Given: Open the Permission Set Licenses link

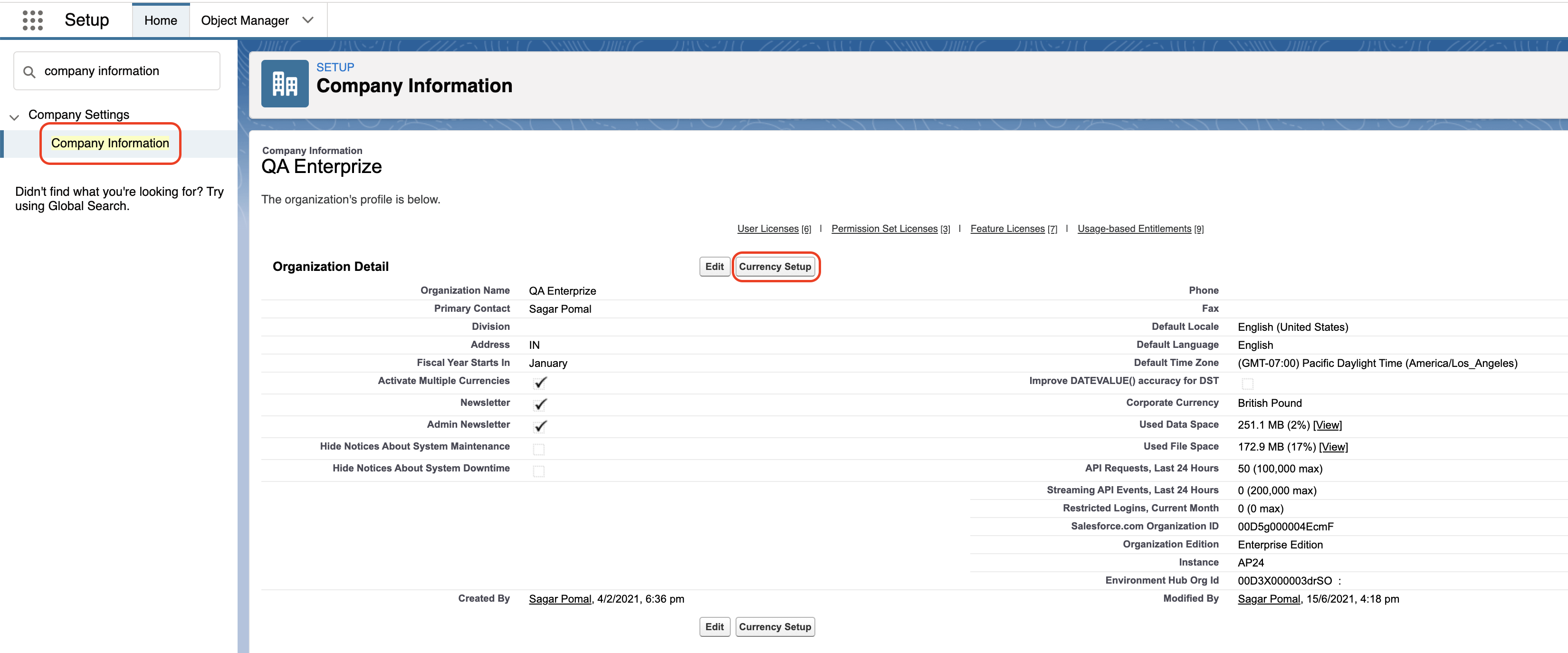Looking at the screenshot, I should (884, 229).
